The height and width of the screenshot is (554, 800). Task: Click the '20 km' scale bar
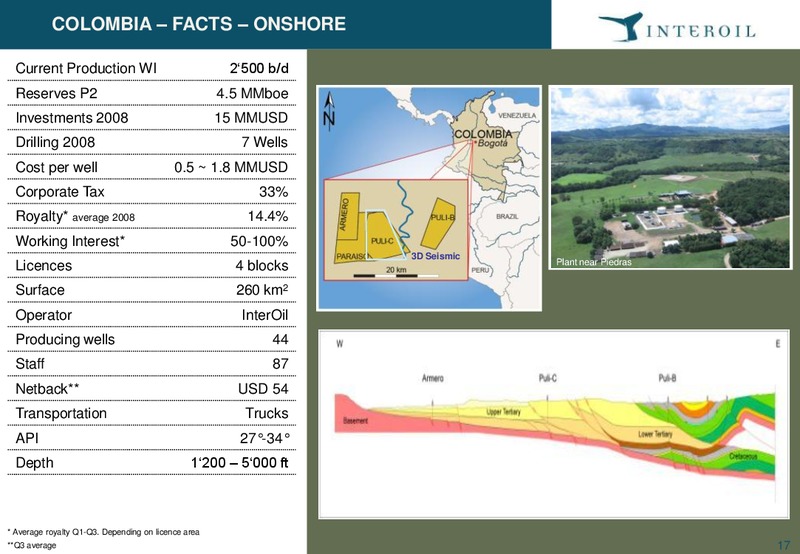pos(396,272)
